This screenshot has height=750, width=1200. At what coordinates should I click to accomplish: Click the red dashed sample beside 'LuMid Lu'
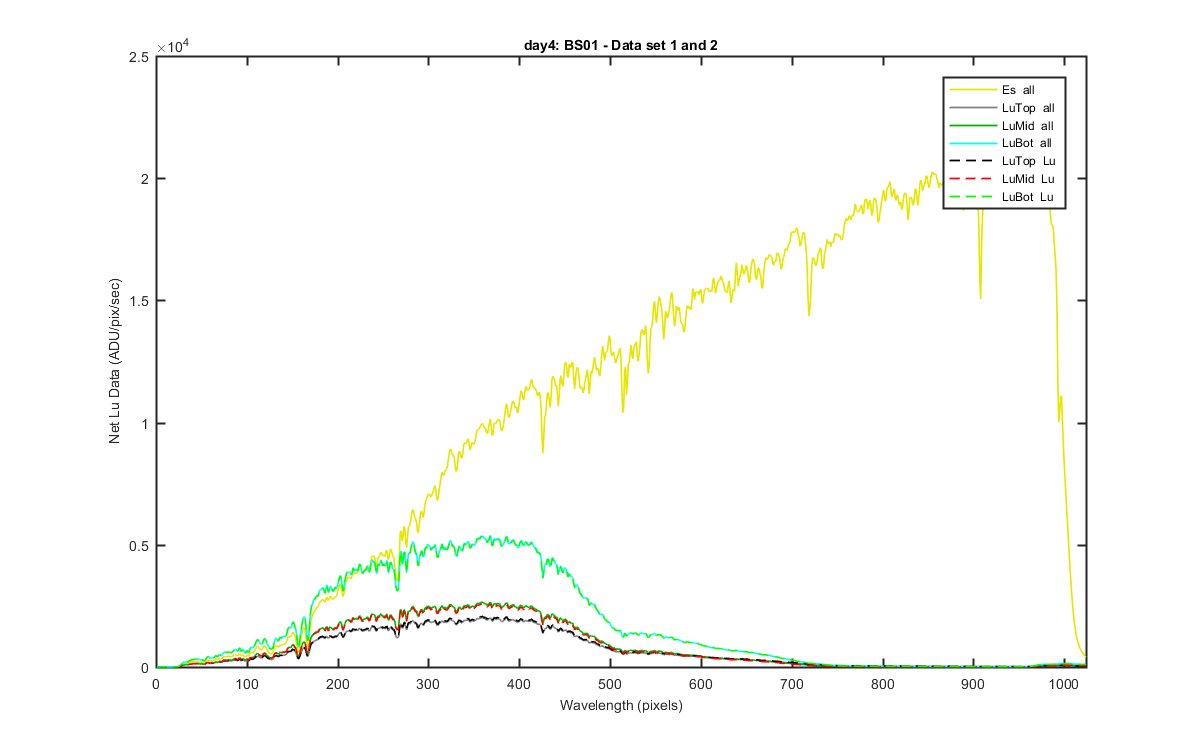tap(971, 180)
